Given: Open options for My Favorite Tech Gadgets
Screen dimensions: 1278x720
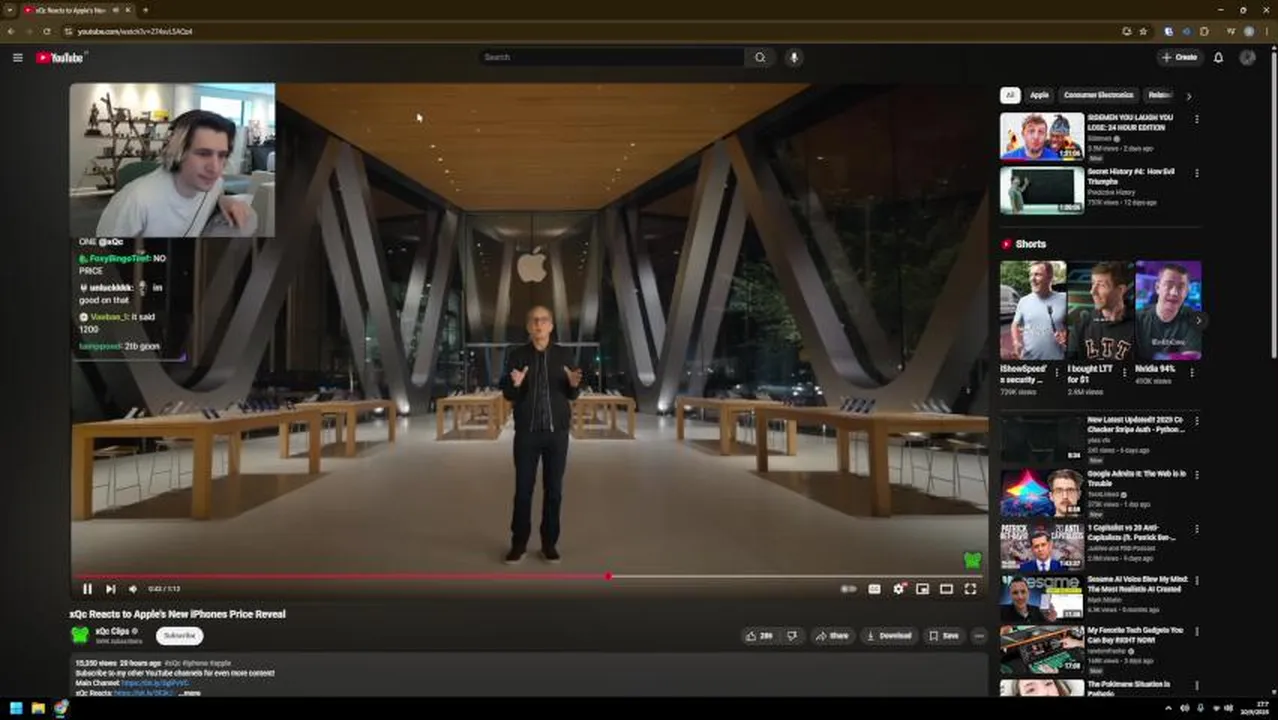Looking at the screenshot, I should coord(1196,632).
